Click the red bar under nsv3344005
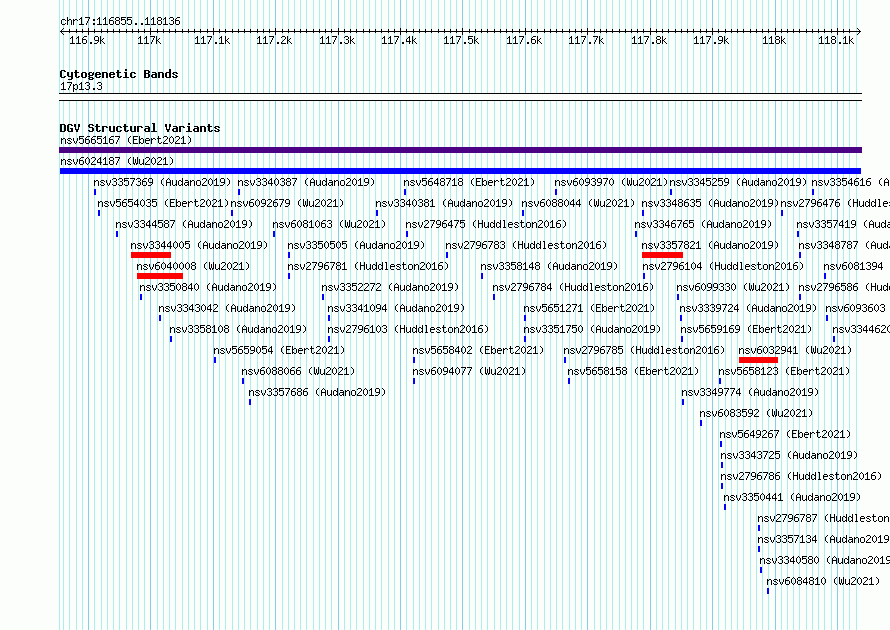This screenshot has width=890, height=630. click(151, 255)
